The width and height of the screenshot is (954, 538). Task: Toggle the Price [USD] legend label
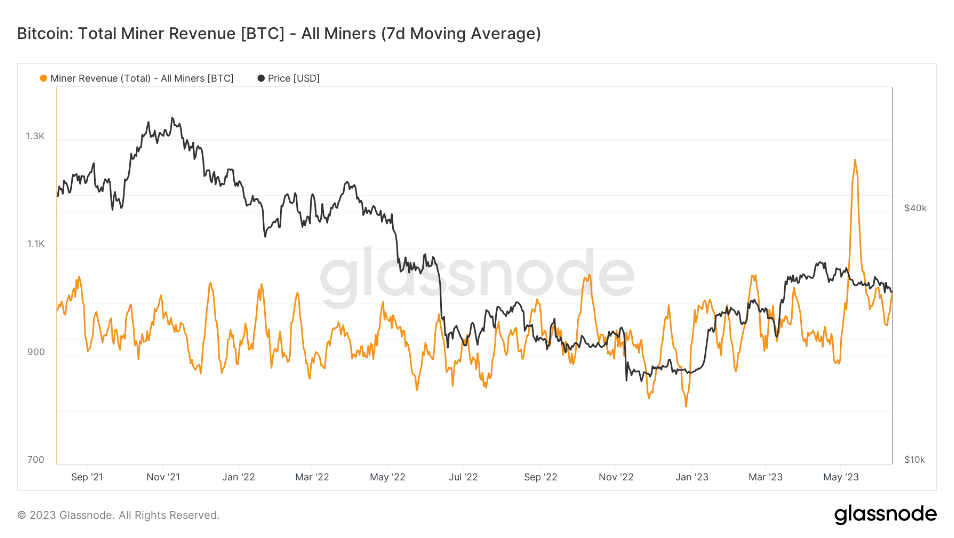coord(294,78)
